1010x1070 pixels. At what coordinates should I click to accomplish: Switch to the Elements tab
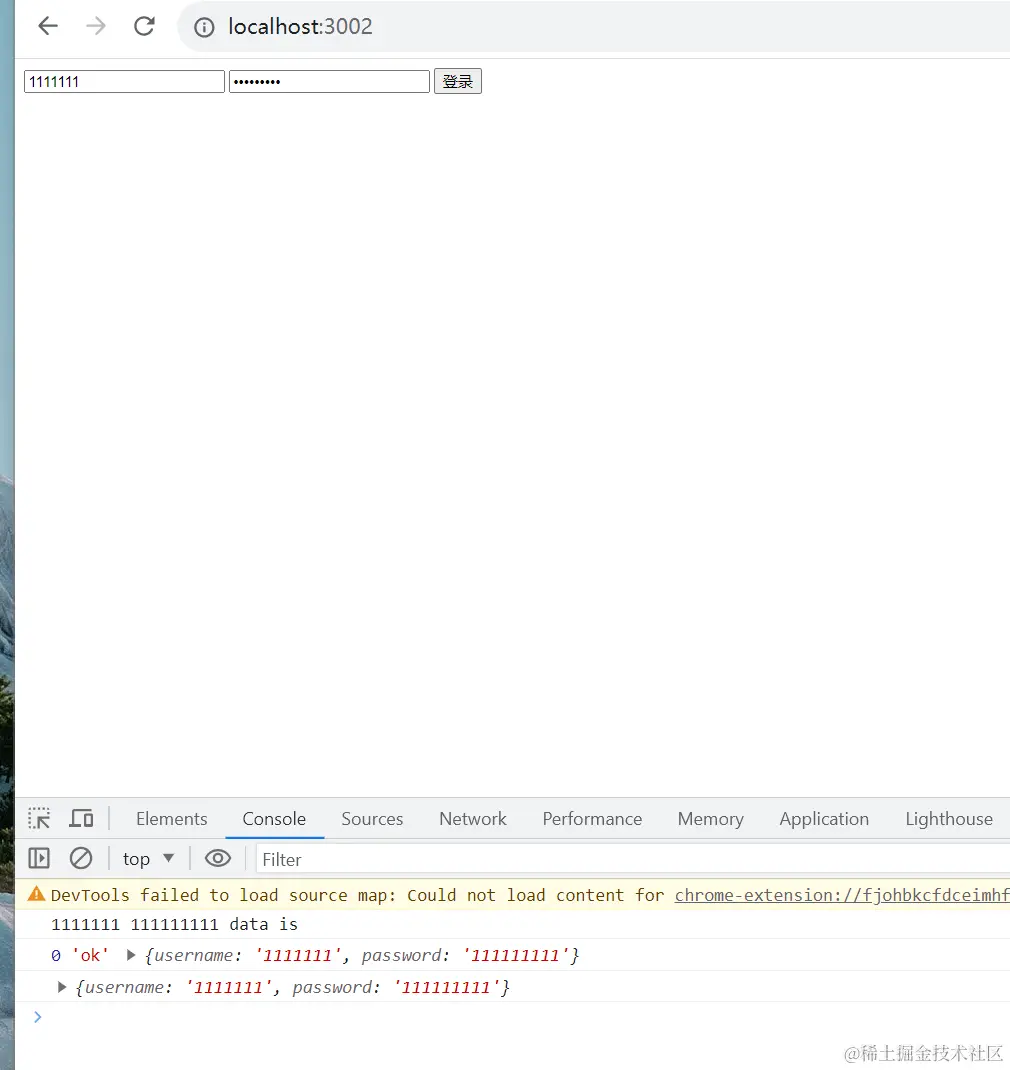(171, 819)
